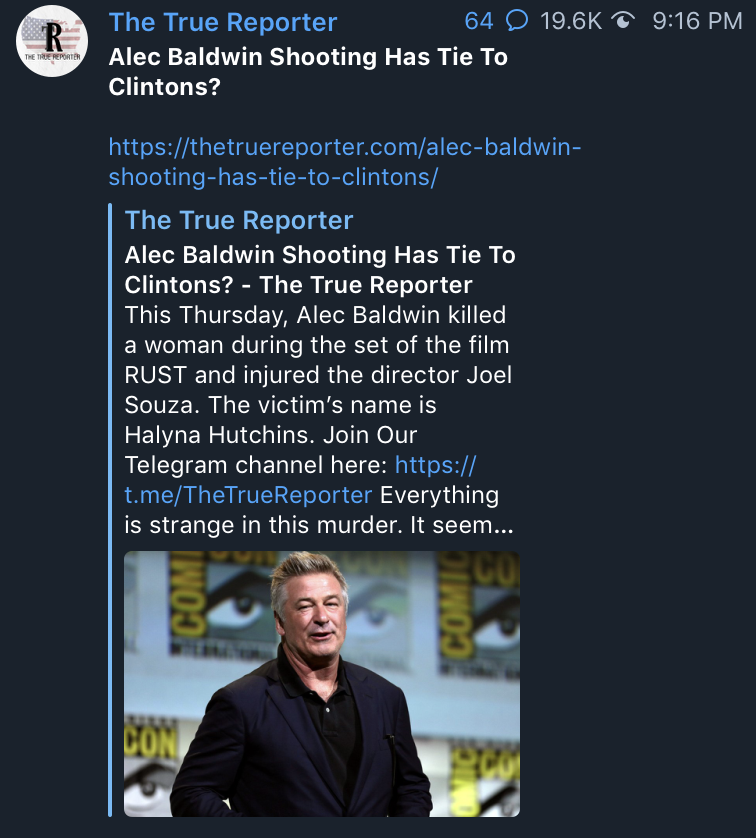Screen dimensions: 756x838
Task: Open the Alec Baldwin preview photo
Action: coord(322,683)
